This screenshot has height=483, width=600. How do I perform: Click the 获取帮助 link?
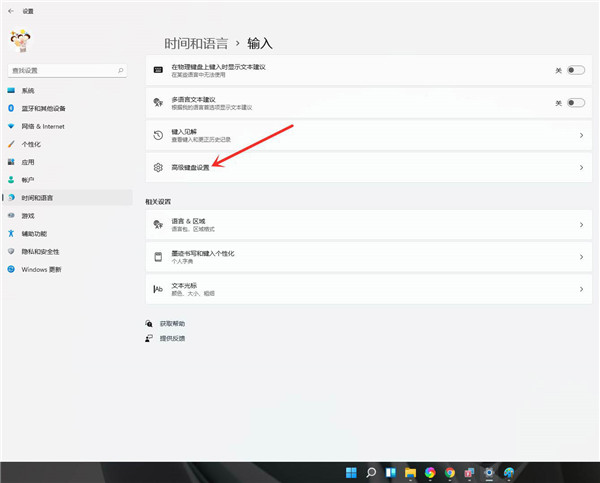point(171,324)
